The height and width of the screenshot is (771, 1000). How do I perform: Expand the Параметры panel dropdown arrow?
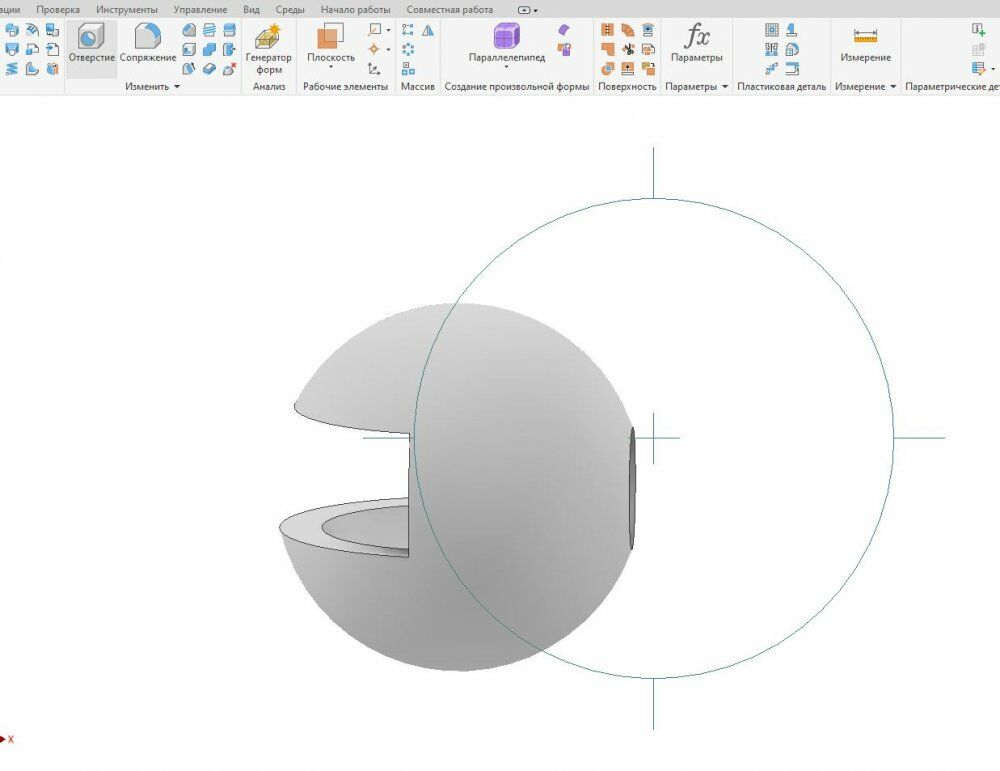(x=724, y=86)
